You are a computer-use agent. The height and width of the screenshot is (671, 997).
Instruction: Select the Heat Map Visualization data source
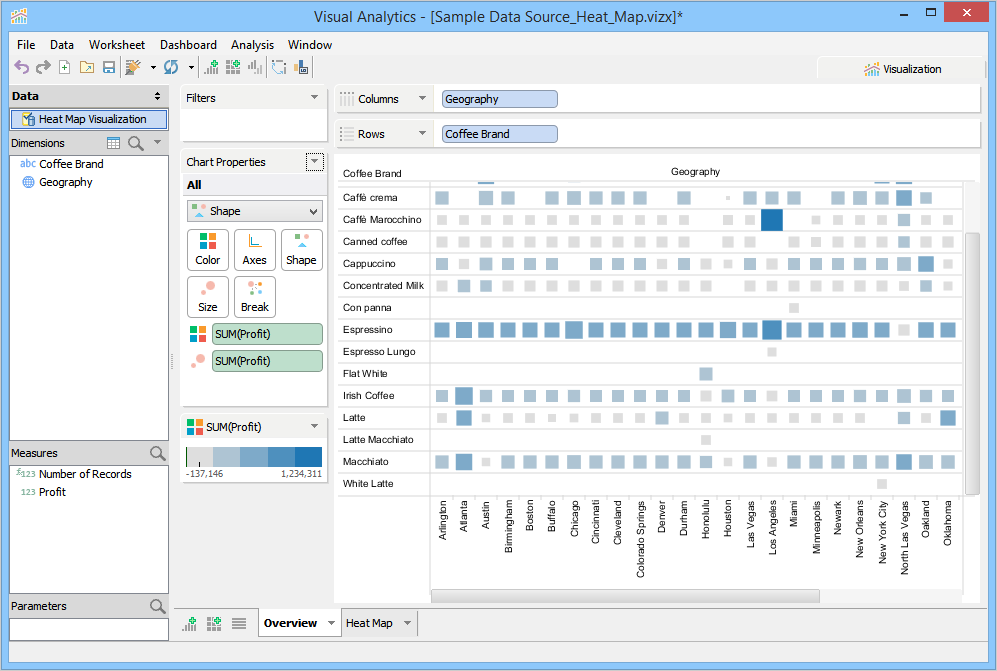point(89,119)
